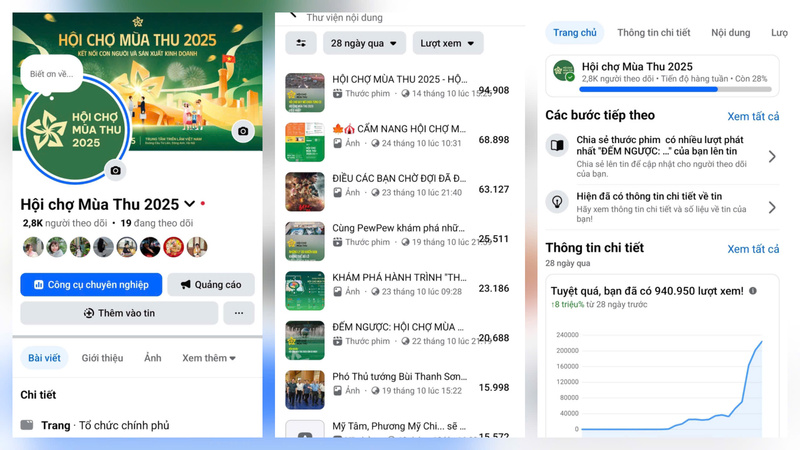This screenshot has width=800, height=450.
Task: Click the book icon beside share reel suggestion
Action: click(557, 147)
